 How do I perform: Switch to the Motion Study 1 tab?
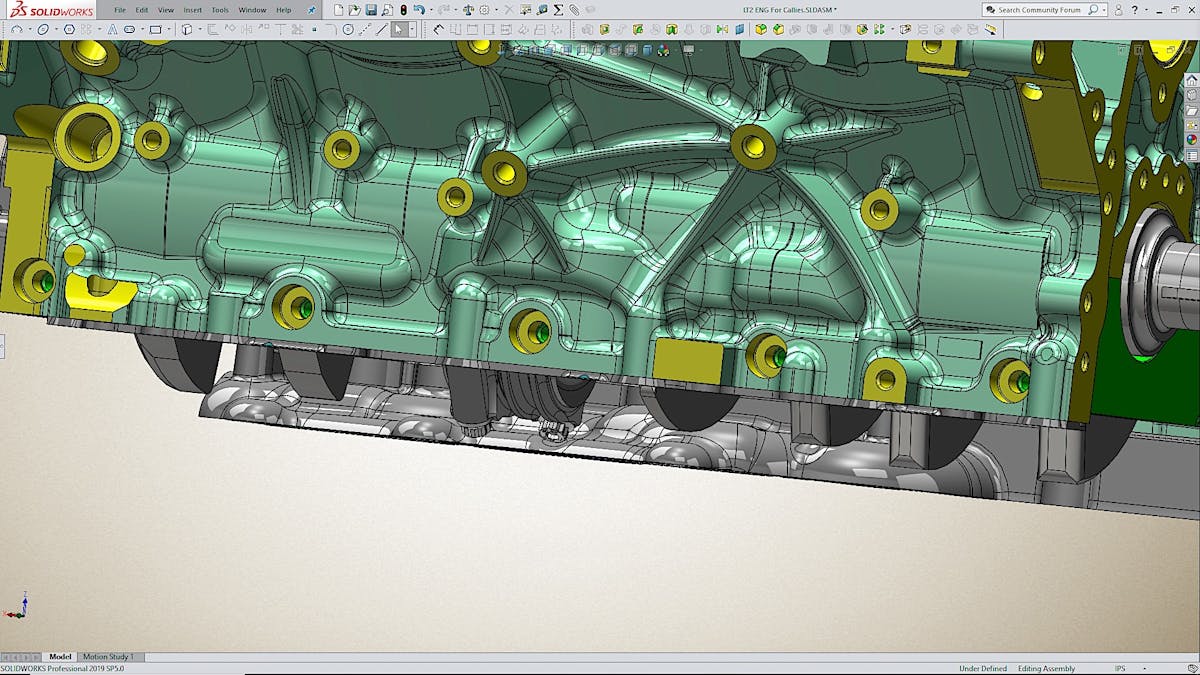click(108, 657)
